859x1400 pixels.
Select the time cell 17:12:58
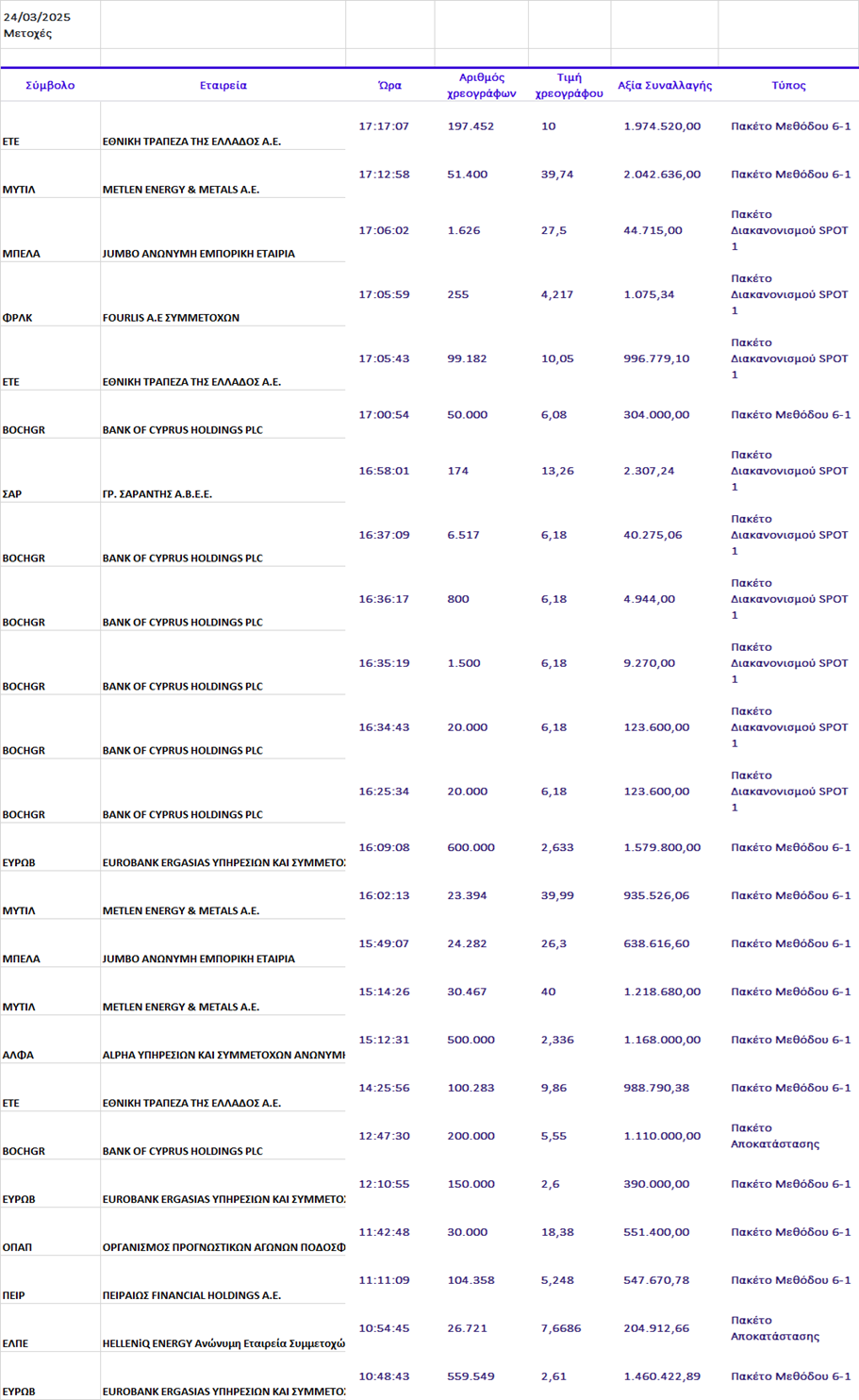coord(384,174)
